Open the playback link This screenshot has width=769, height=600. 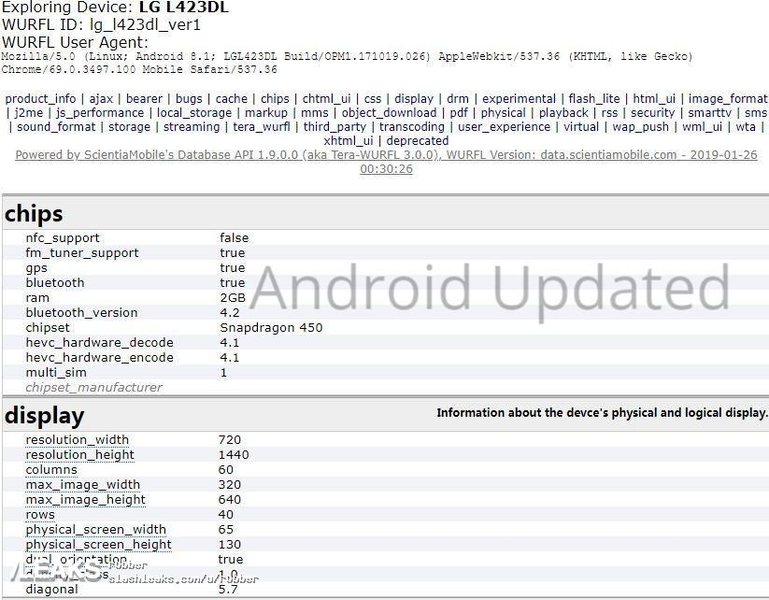pos(564,113)
